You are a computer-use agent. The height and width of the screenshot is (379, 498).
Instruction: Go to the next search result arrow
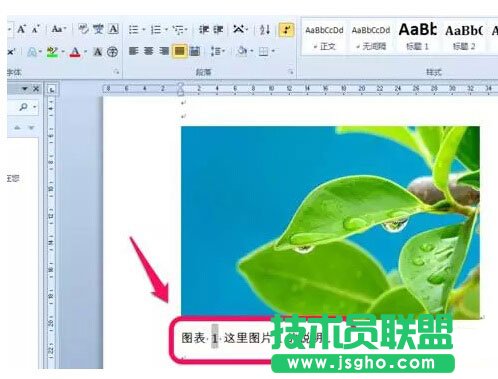point(31,128)
